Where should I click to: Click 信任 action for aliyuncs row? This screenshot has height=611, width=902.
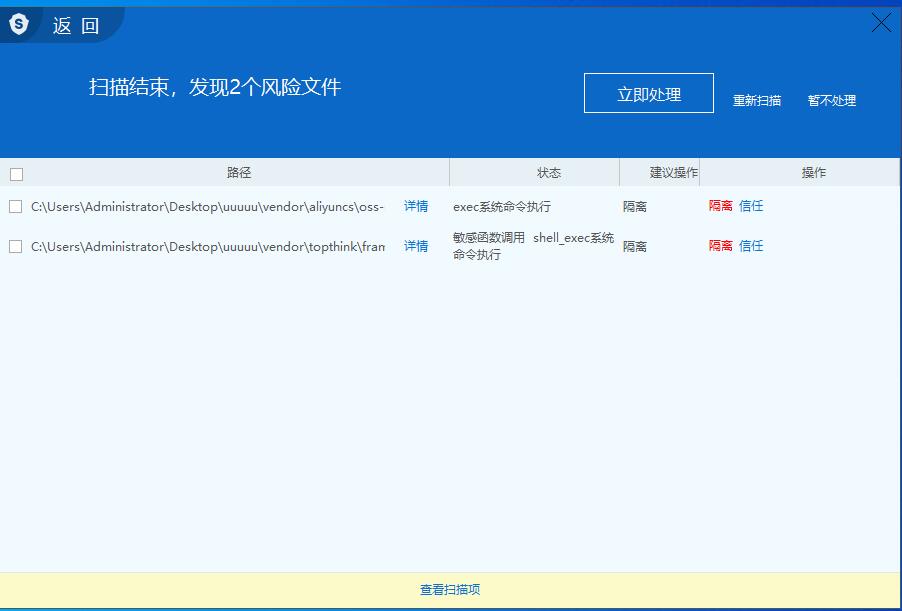(751, 206)
